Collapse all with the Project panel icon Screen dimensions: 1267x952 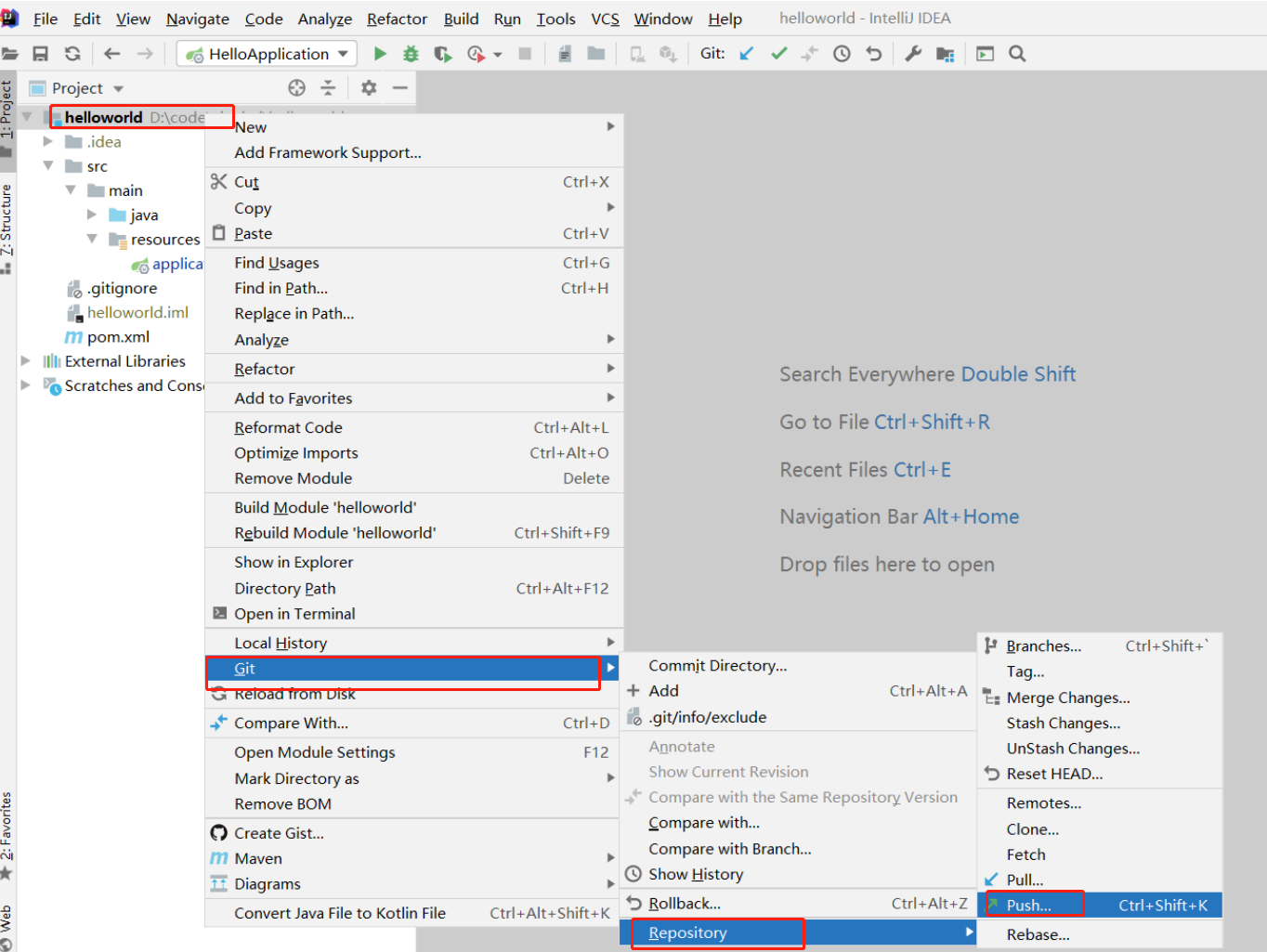(328, 87)
